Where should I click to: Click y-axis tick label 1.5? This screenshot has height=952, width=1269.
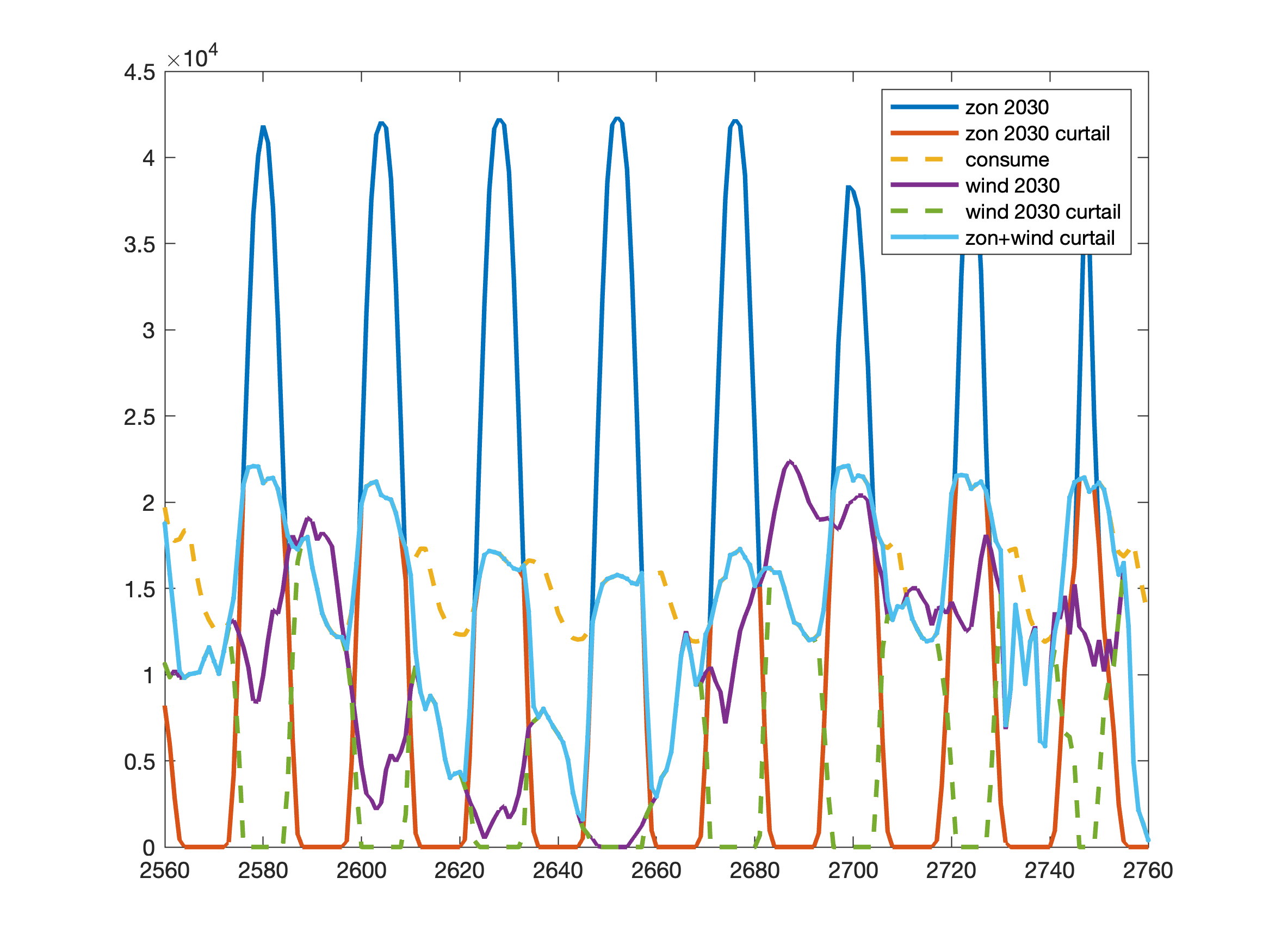(x=139, y=590)
